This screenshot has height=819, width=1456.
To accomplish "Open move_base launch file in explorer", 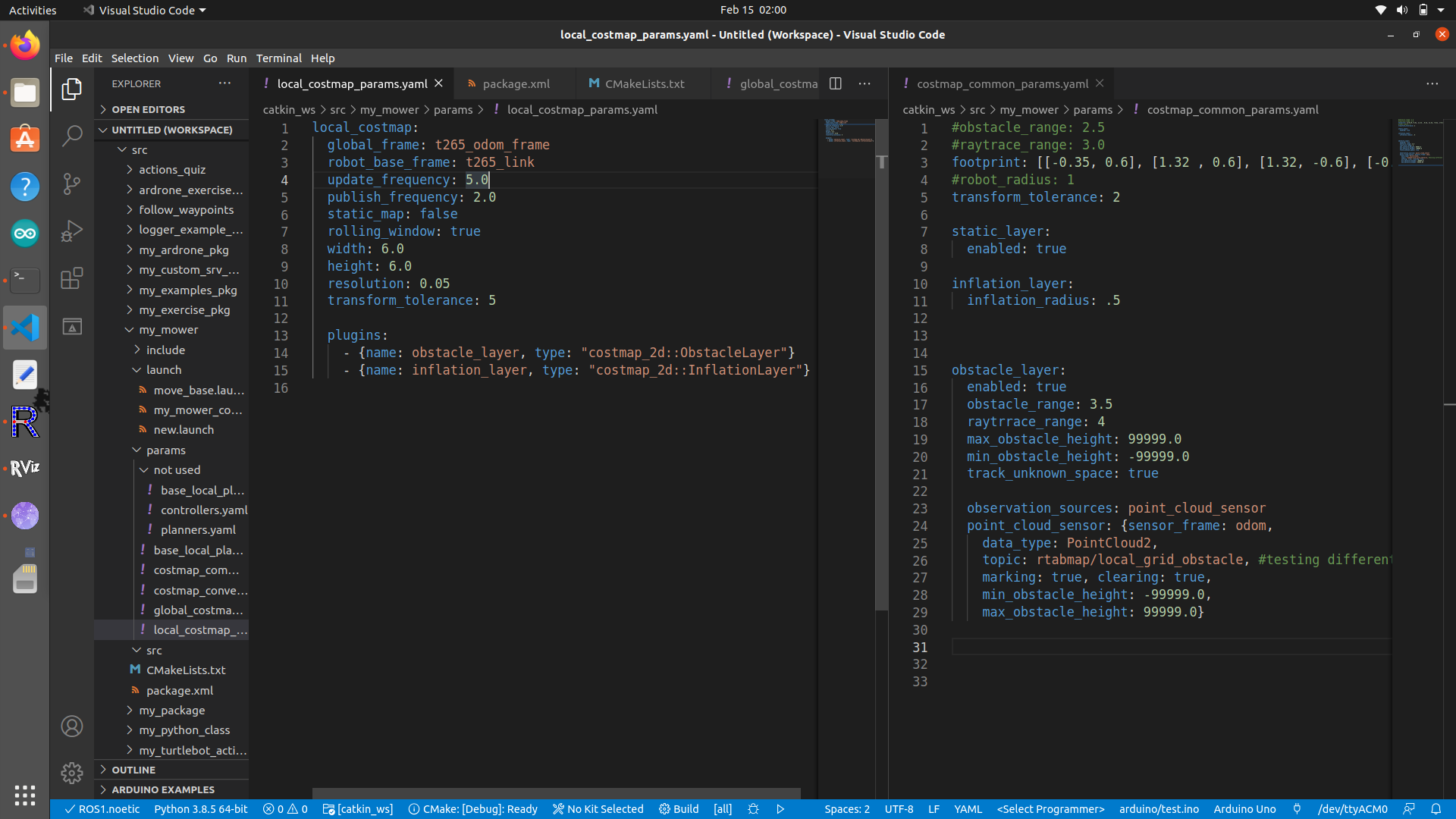I will [199, 390].
